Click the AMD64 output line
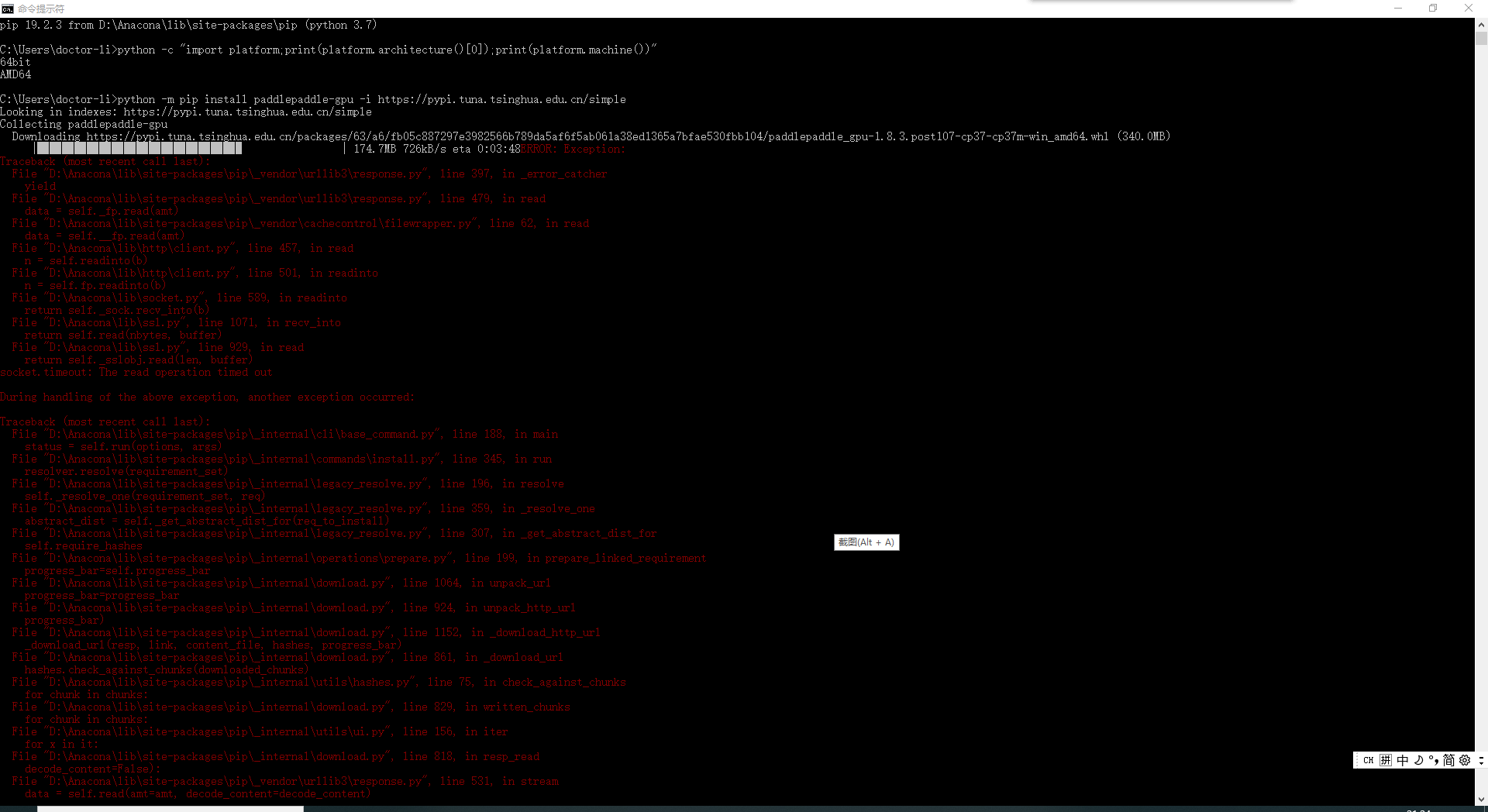Screen dimensions: 1488x812 (x=15, y=74)
